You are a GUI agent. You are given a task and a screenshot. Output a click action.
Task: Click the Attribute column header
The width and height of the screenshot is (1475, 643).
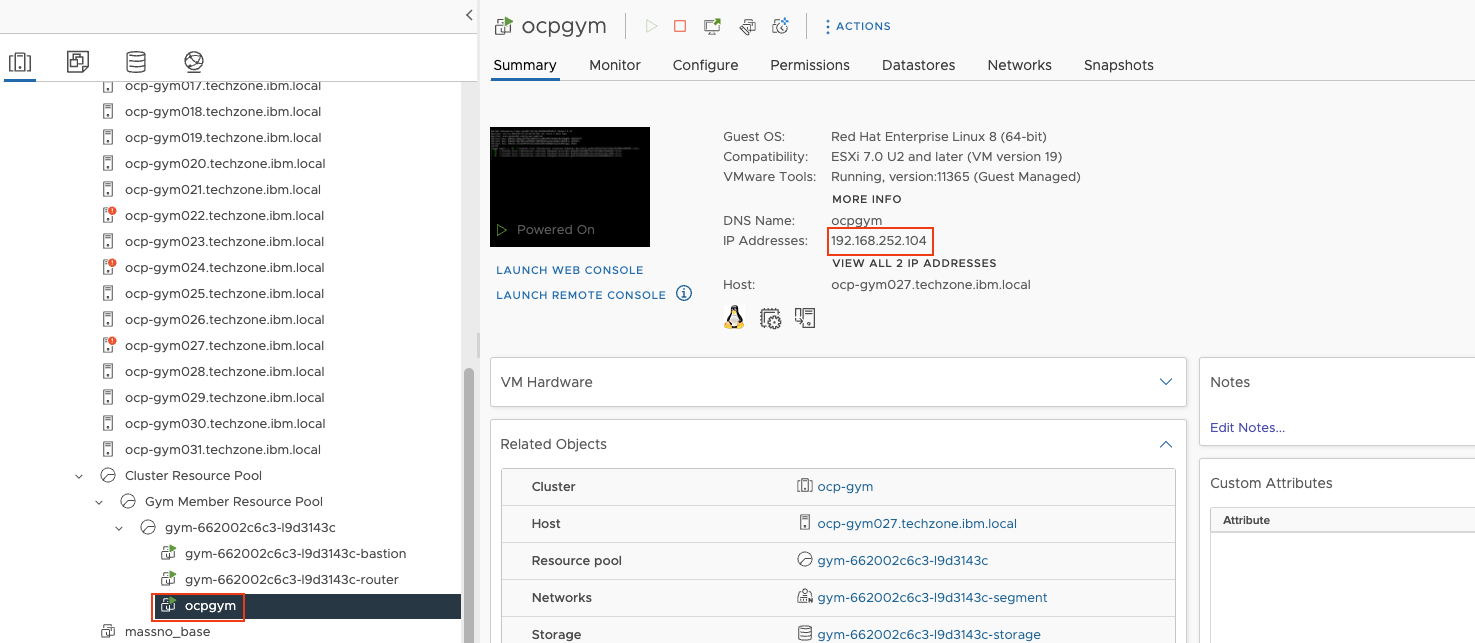(1246, 520)
